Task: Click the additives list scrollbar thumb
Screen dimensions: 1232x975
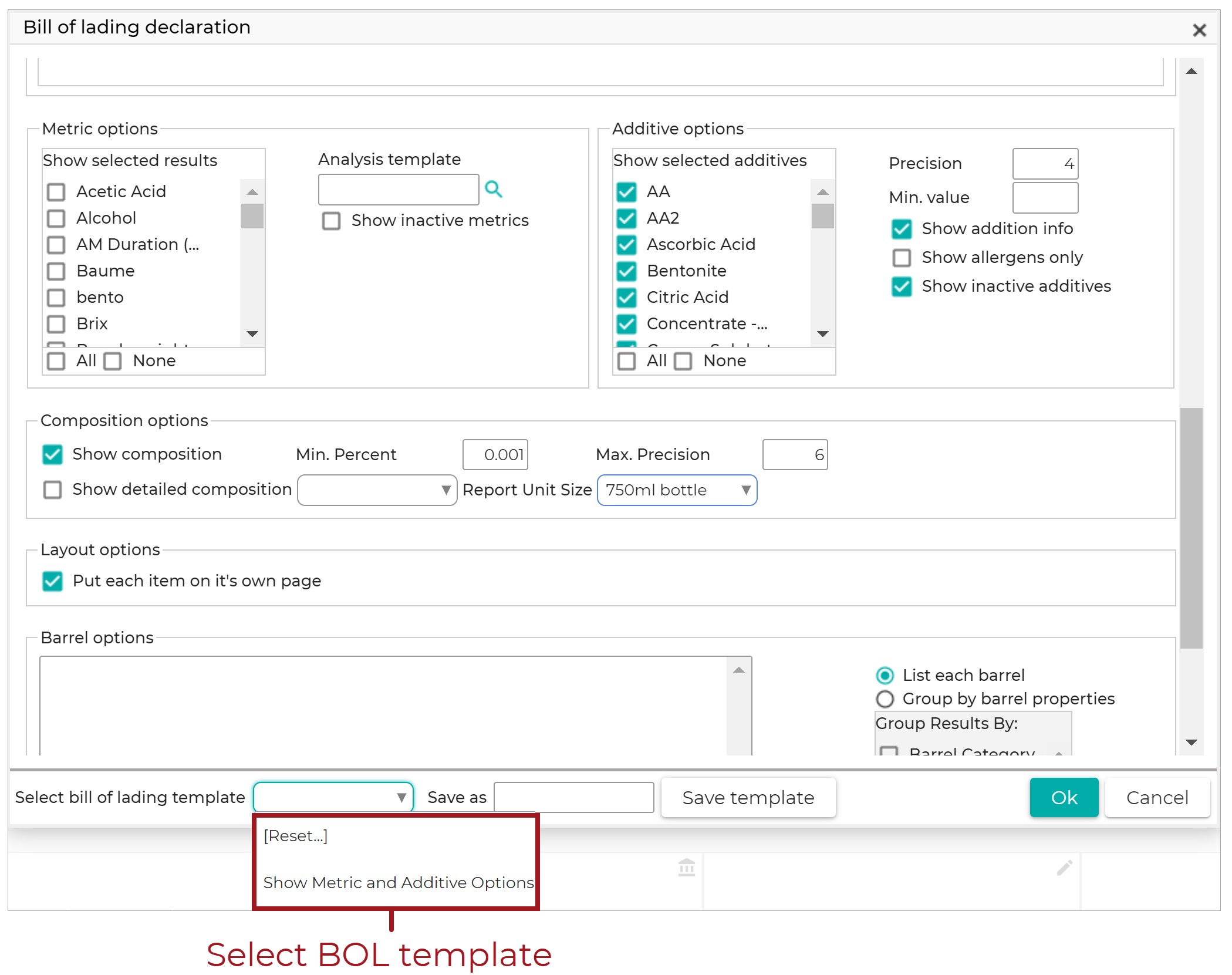Action: (823, 215)
